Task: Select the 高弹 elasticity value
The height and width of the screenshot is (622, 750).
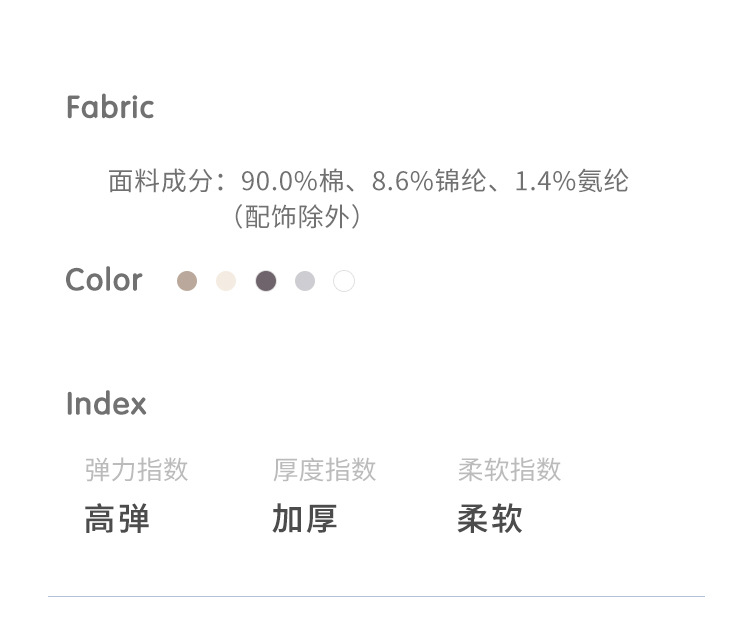Action: (x=117, y=519)
